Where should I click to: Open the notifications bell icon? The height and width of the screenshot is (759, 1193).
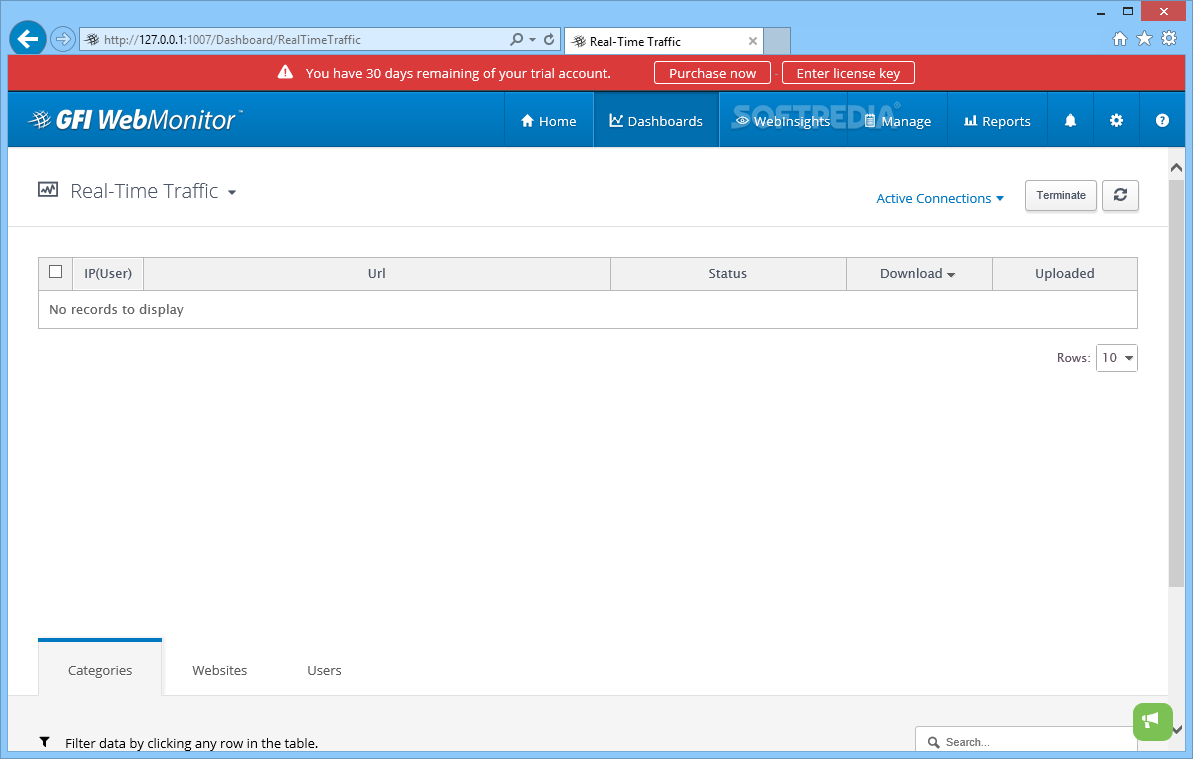click(1071, 120)
